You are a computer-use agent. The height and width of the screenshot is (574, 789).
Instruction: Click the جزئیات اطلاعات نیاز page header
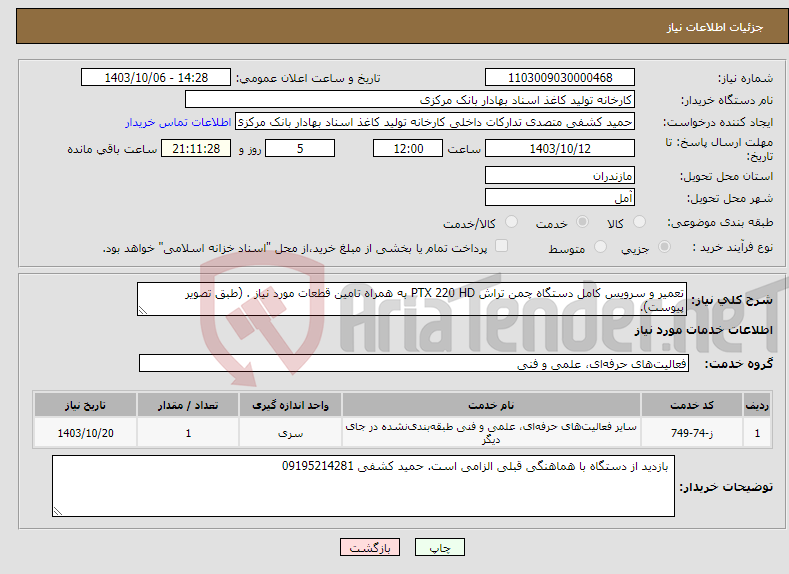pos(715,27)
